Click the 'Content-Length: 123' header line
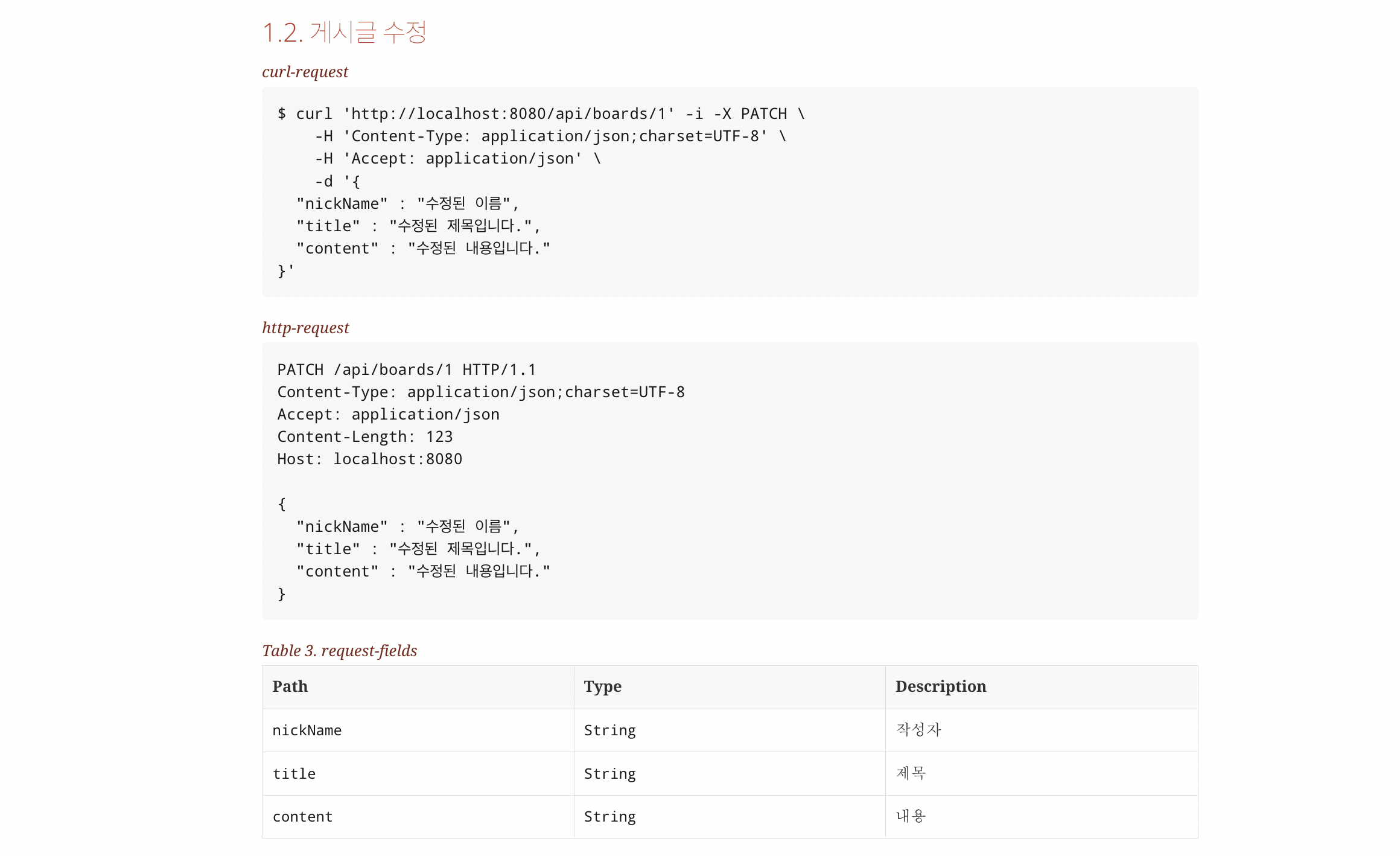Image resolution: width=1400 pixels, height=856 pixels. (x=364, y=437)
